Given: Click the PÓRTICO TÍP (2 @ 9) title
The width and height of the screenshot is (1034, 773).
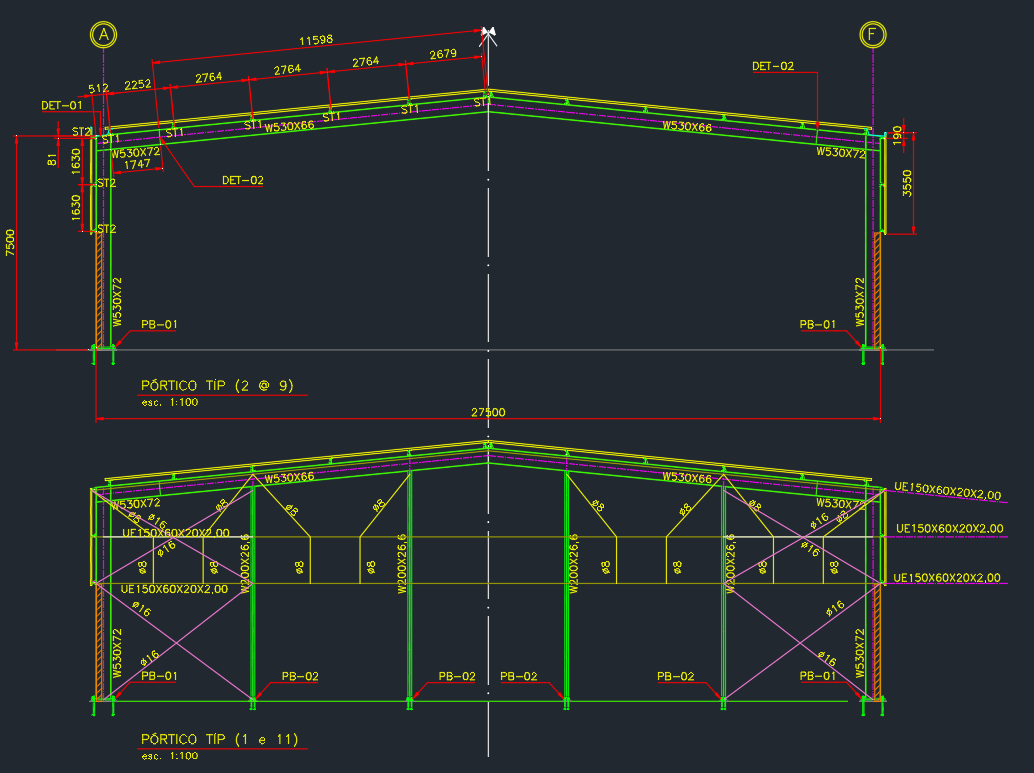Looking at the screenshot, I should pyautogui.click(x=218, y=385).
